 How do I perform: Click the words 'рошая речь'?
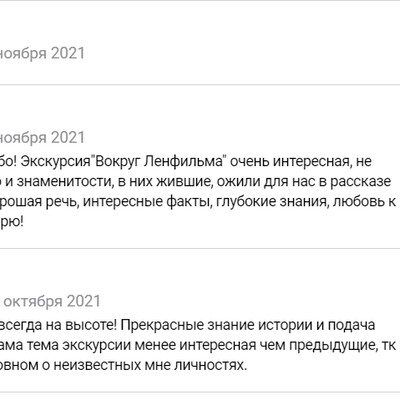(39, 202)
